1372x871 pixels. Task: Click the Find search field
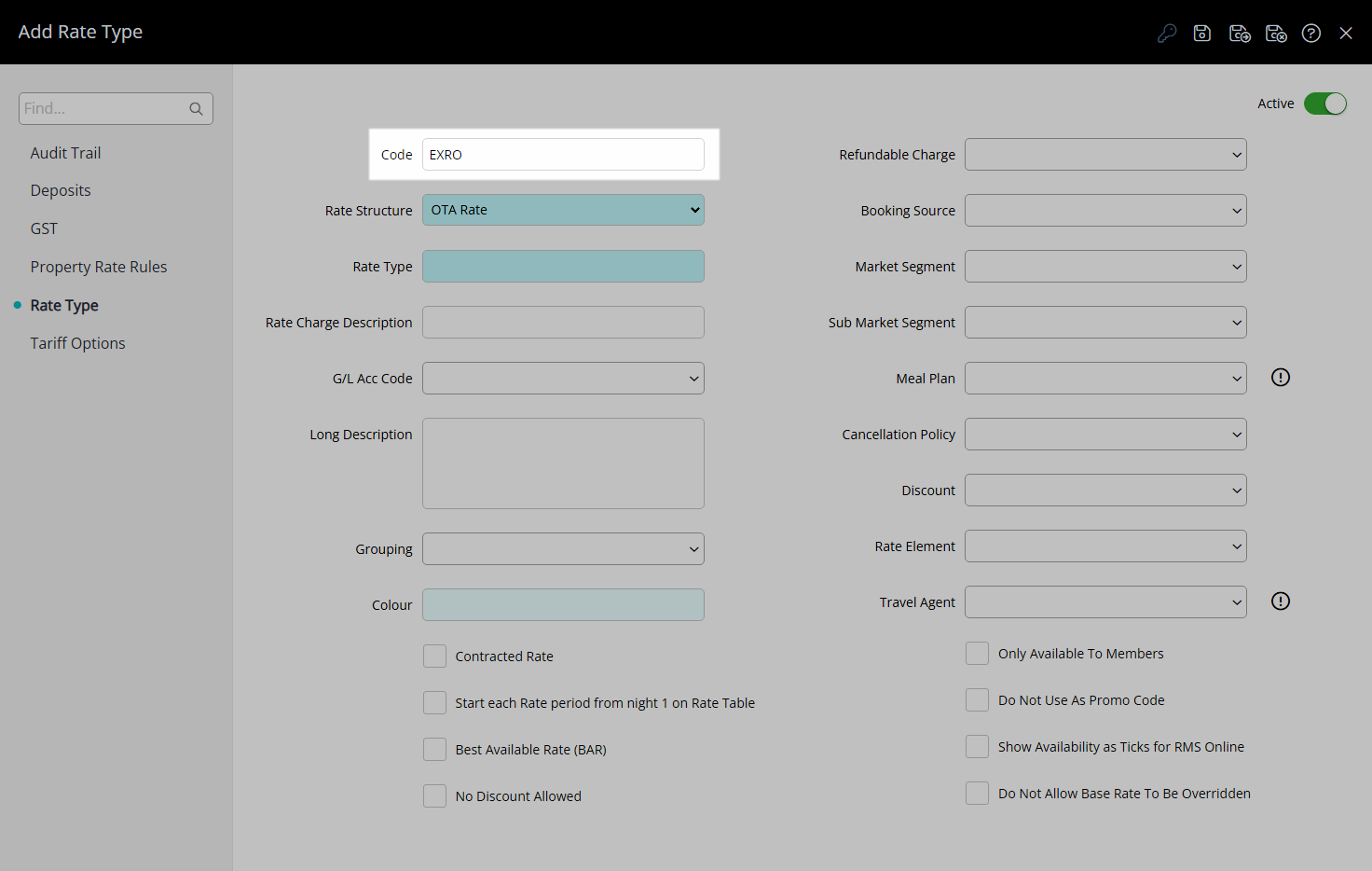[116, 108]
